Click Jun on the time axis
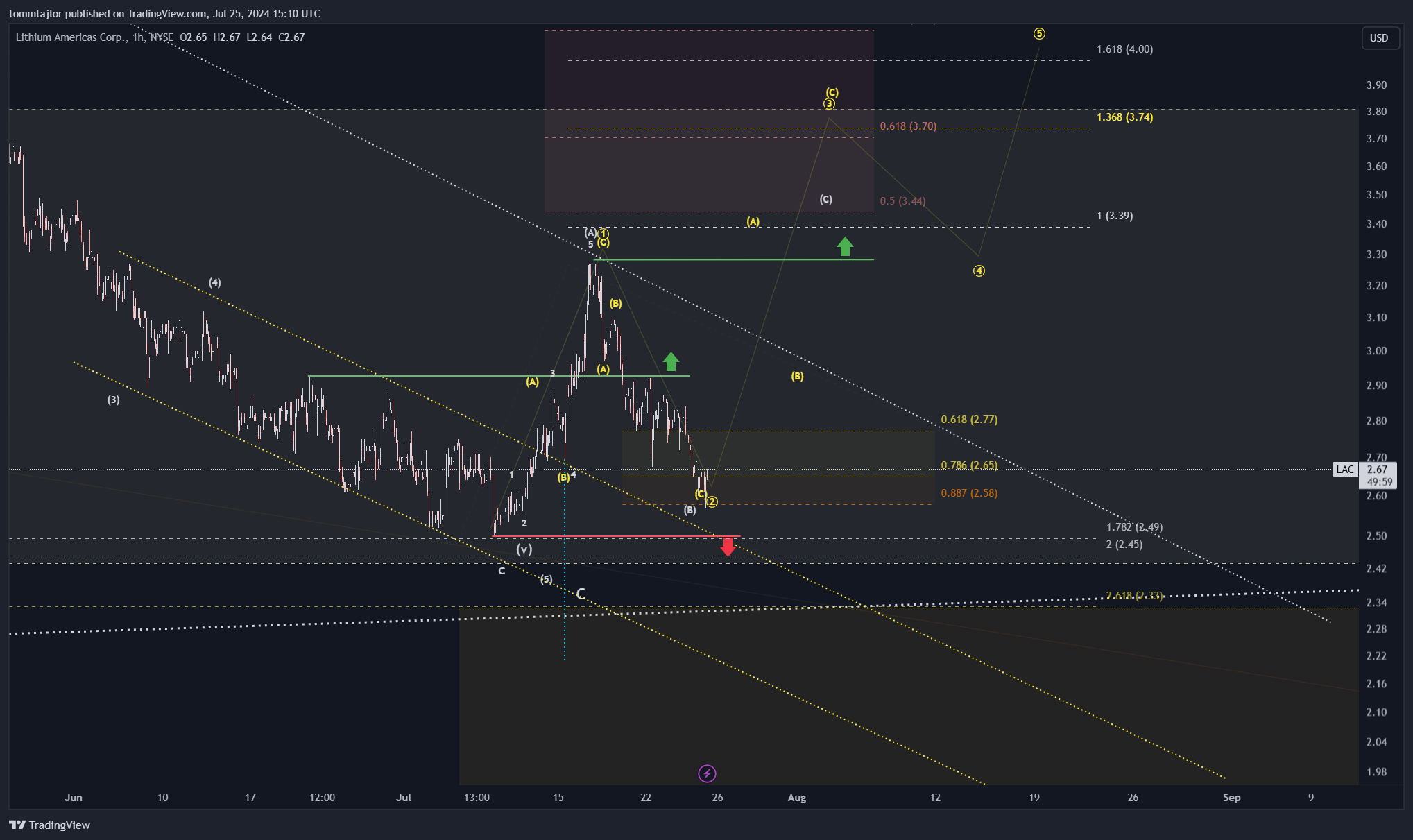Screen dimensions: 1413x840 [74, 798]
